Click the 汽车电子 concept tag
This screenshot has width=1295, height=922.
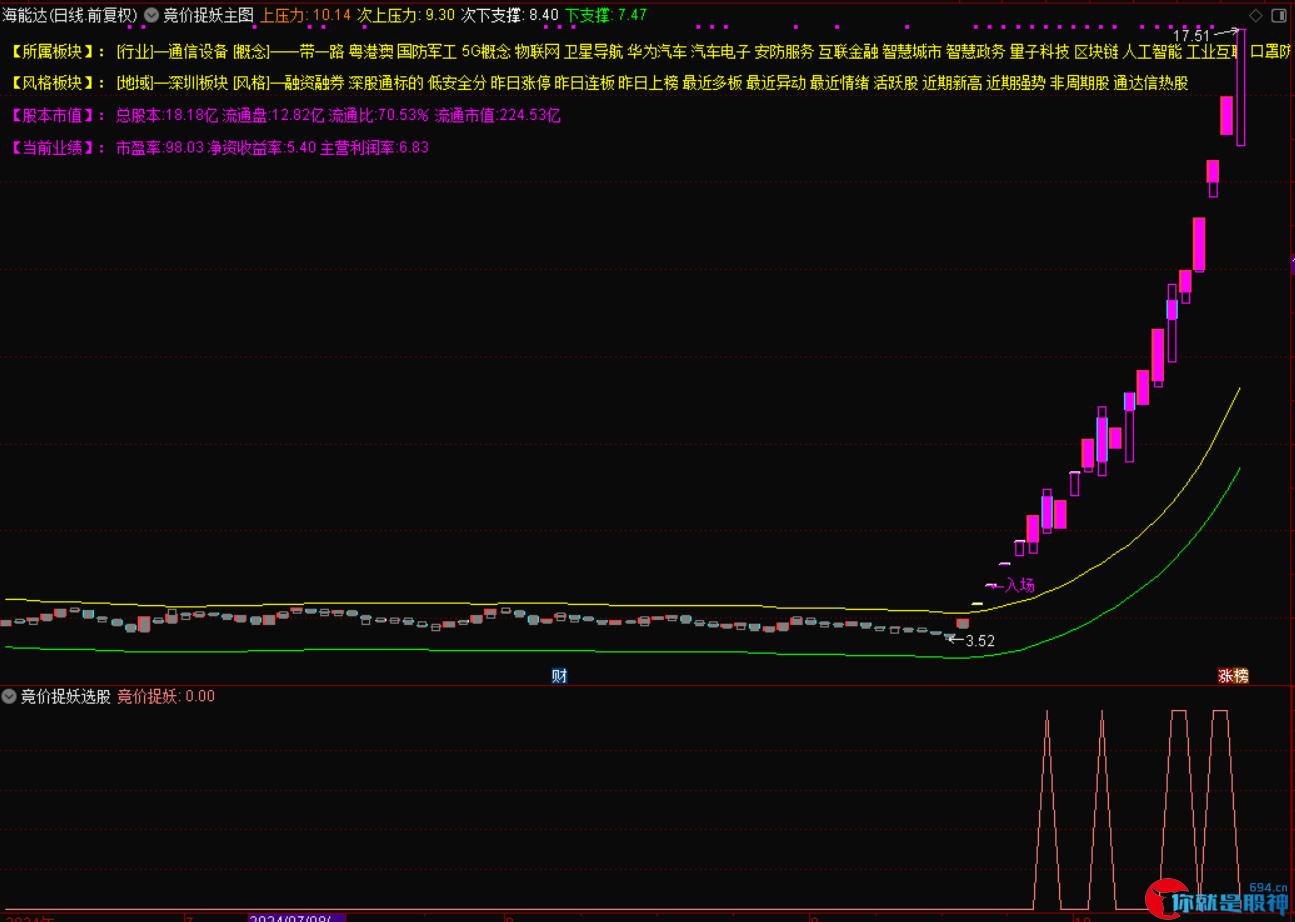tap(721, 51)
